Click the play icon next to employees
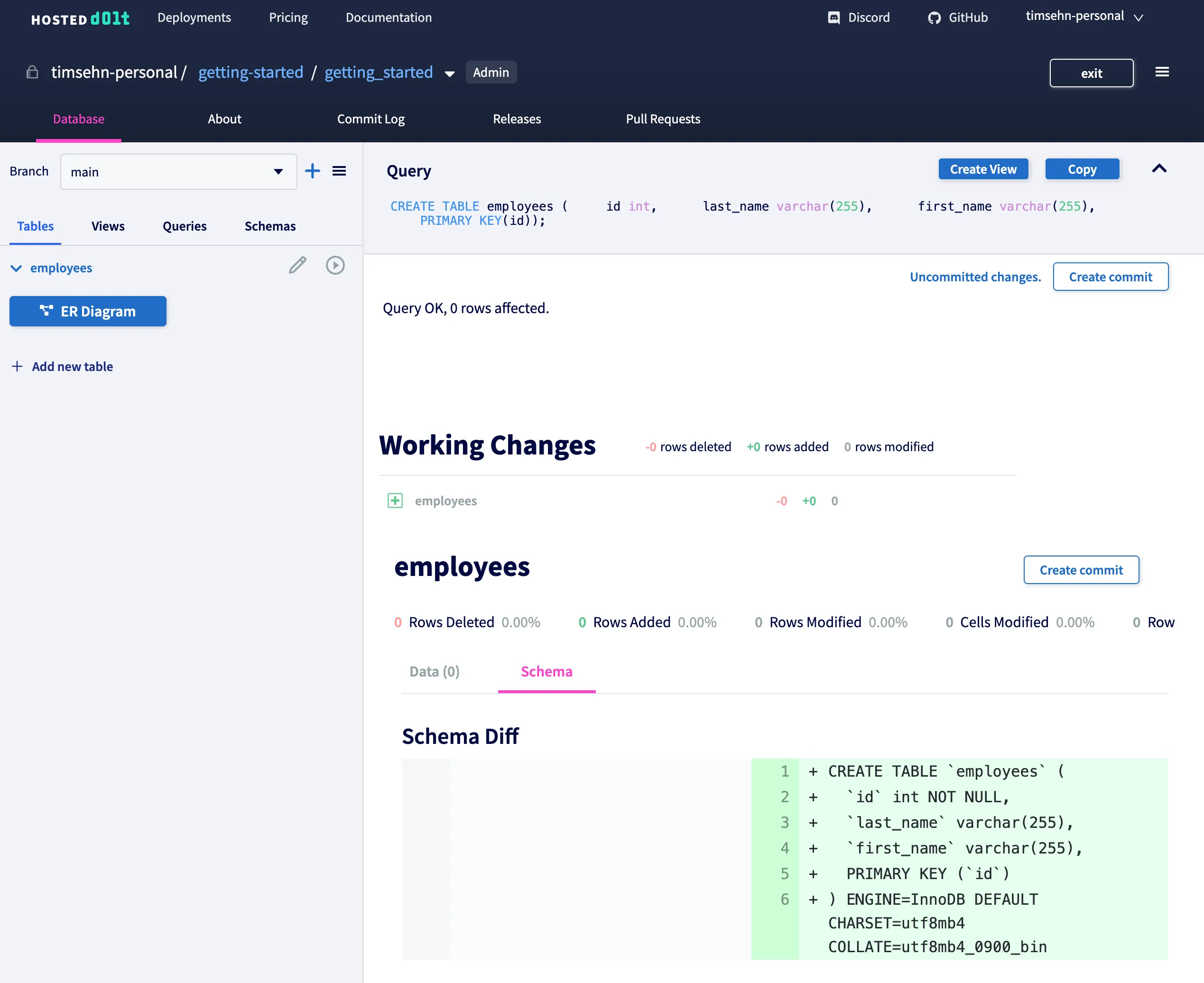This screenshot has height=983, width=1204. pos(335,266)
